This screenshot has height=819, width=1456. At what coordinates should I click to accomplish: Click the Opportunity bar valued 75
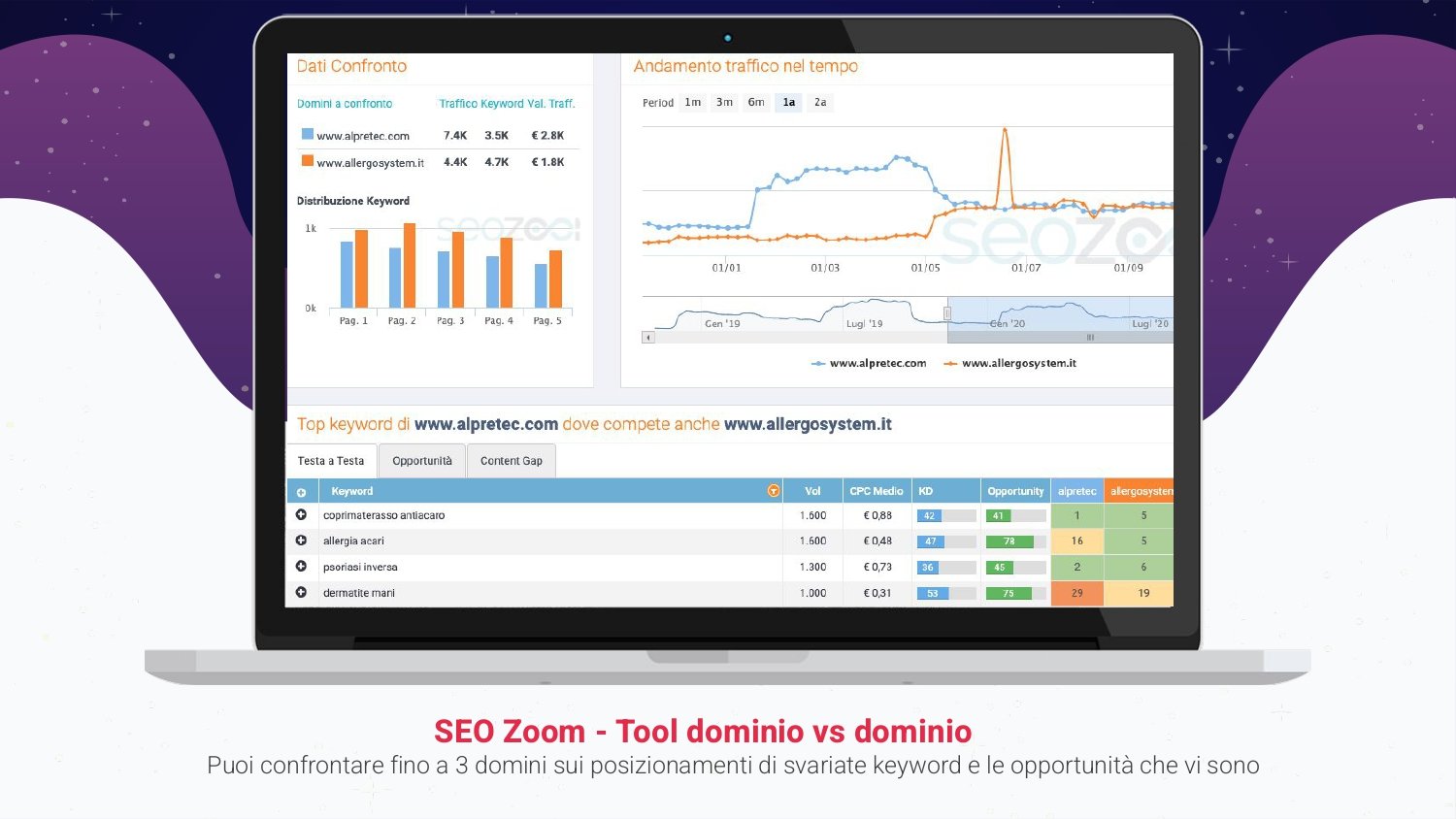(1015, 593)
